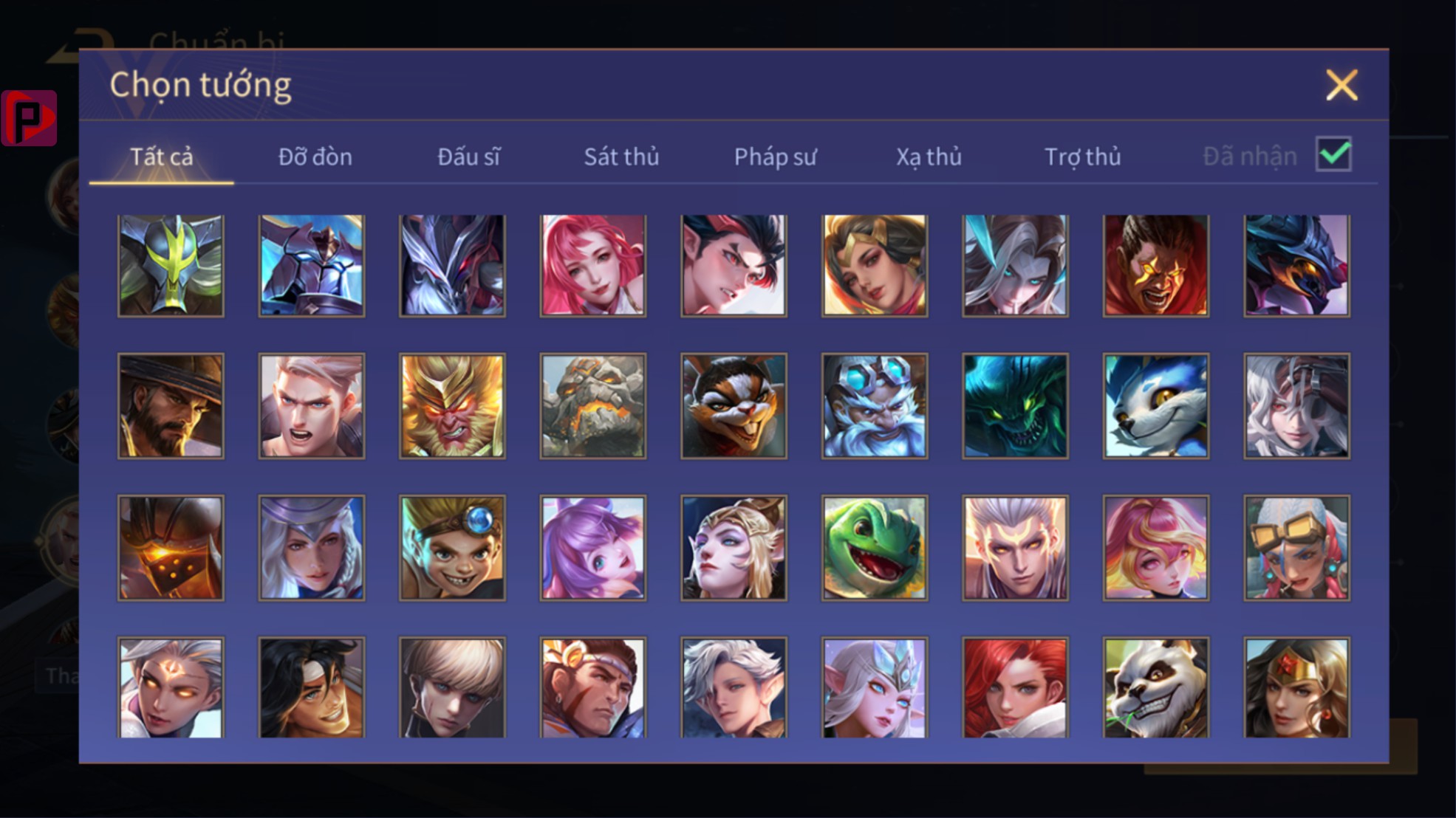Close the Chọn tướng dialog
This screenshot has width=1456, height=818.
coord(1341,85)
